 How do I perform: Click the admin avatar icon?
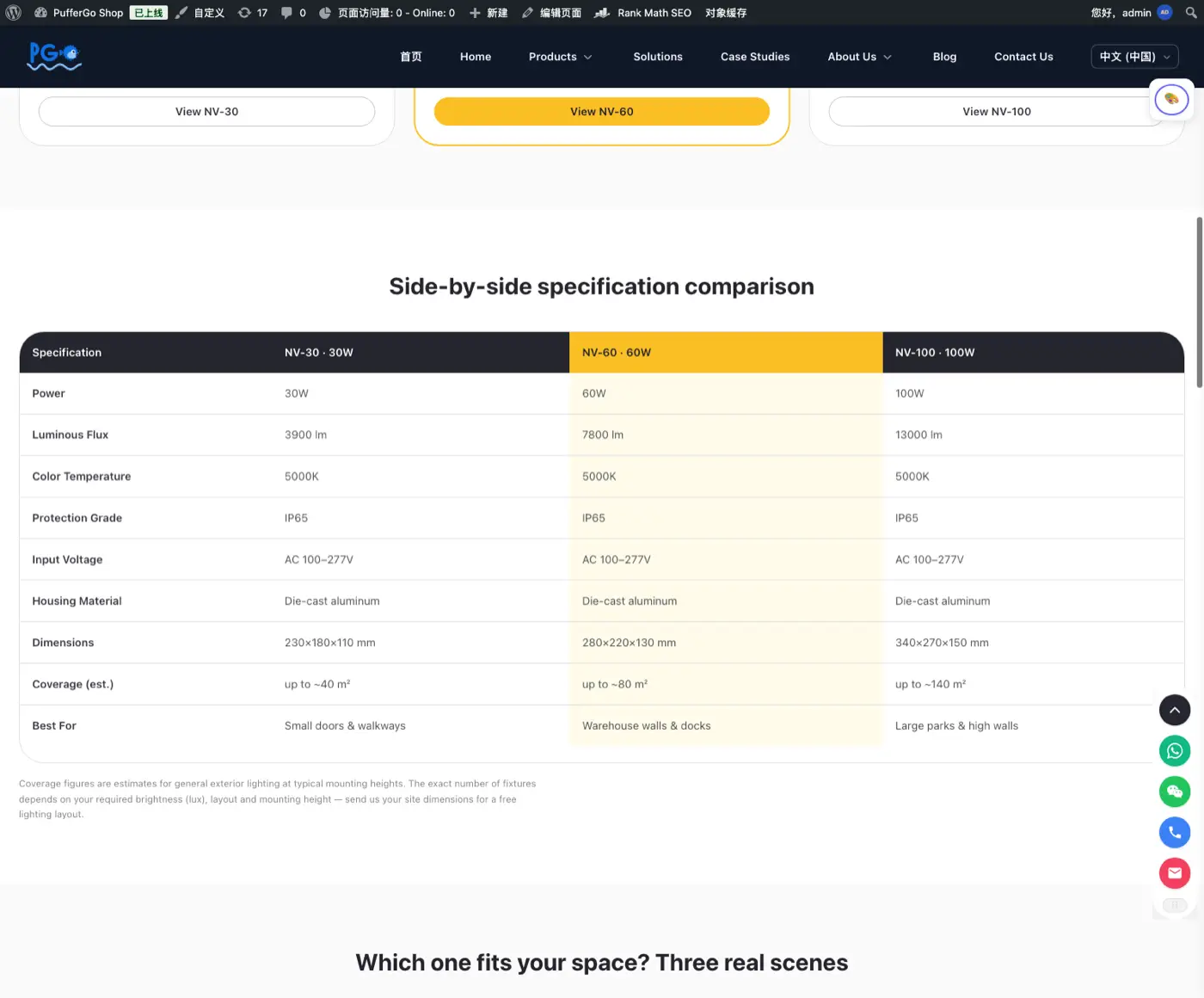pyautogui.click(x=1164, y=13)
